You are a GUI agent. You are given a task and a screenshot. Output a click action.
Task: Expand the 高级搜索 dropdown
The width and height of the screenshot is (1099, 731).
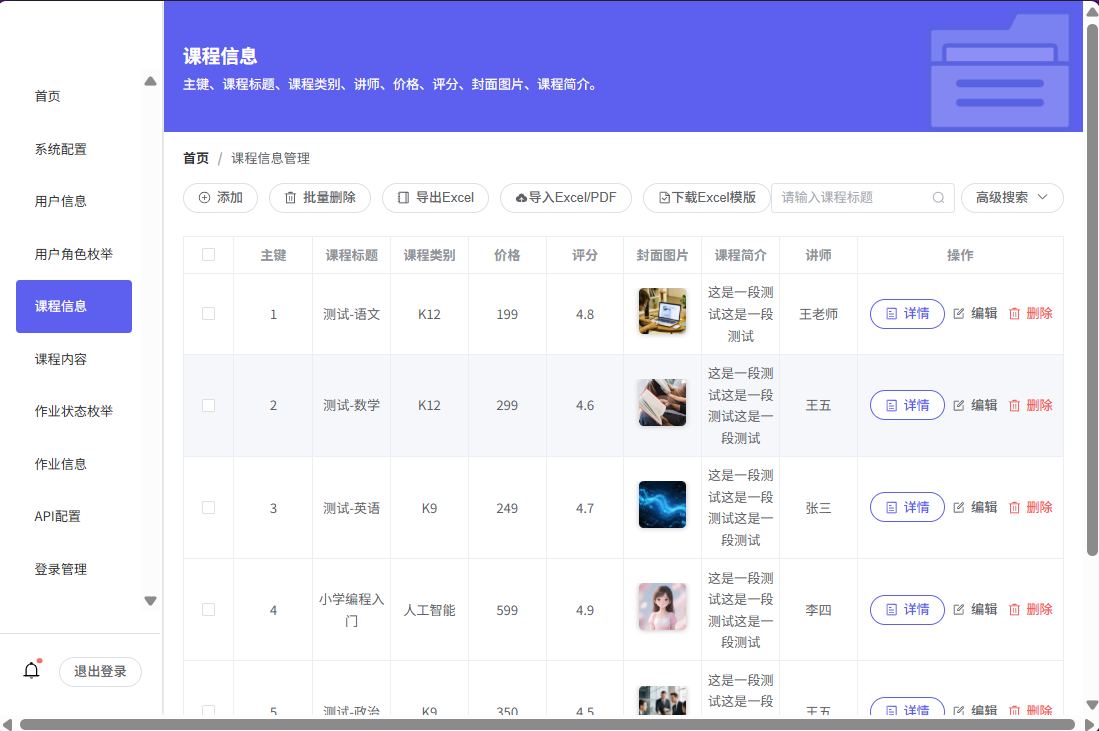click(x=1011, y=198)
